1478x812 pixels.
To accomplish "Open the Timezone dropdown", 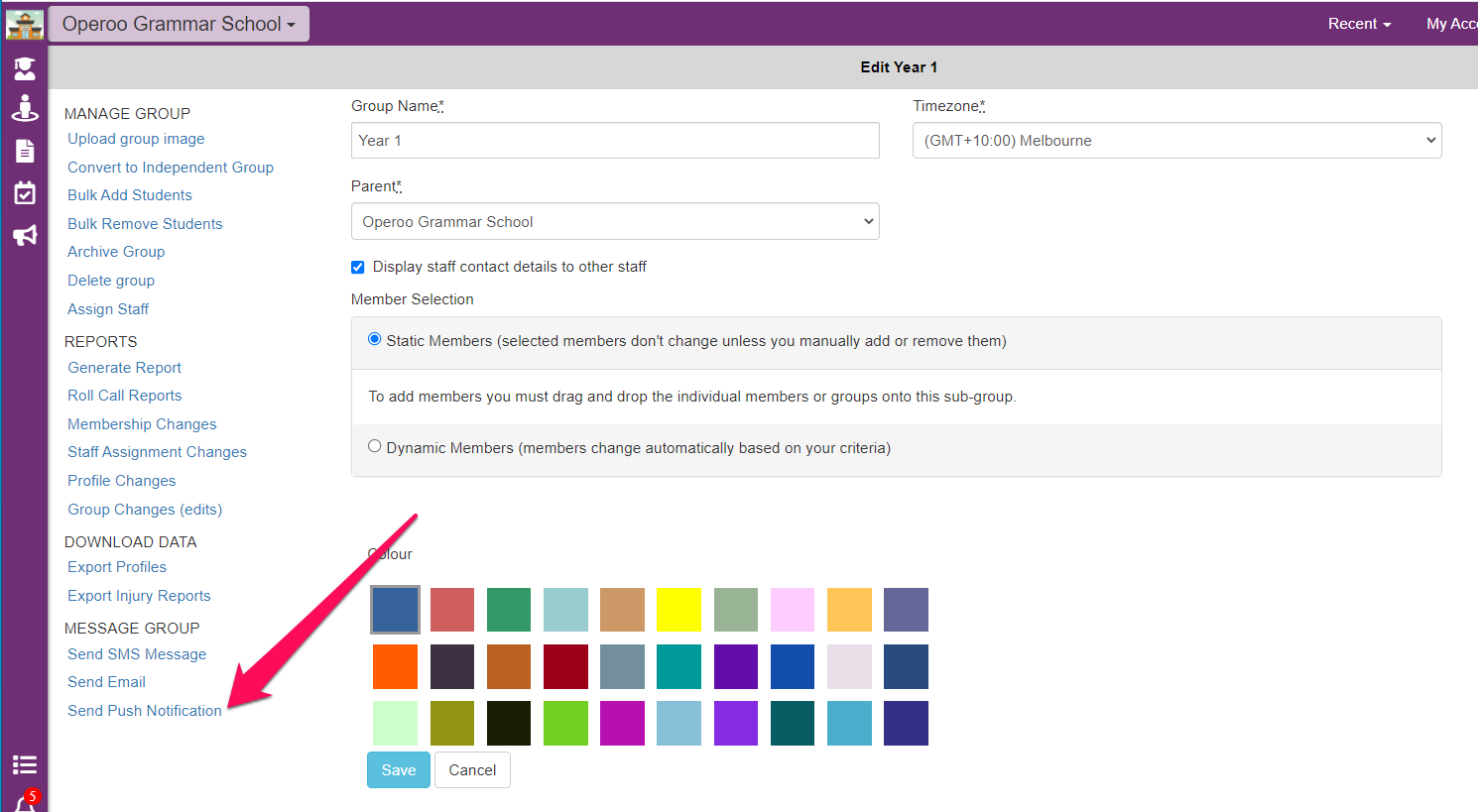I will (1176, 141).
